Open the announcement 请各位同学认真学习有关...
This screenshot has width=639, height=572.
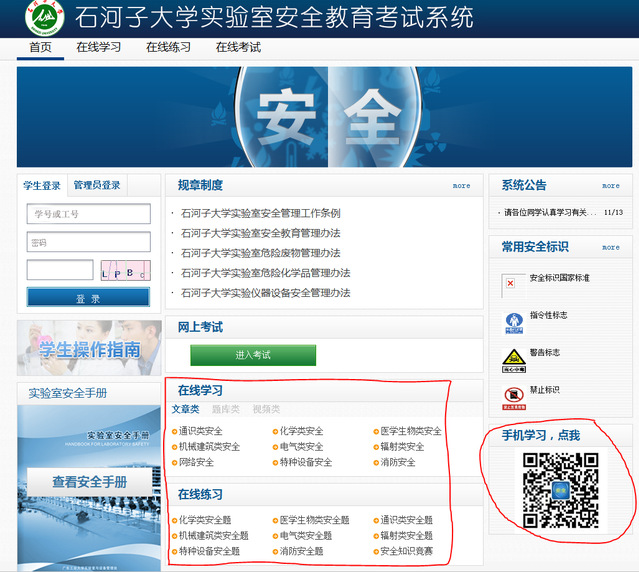pos(550,212)
